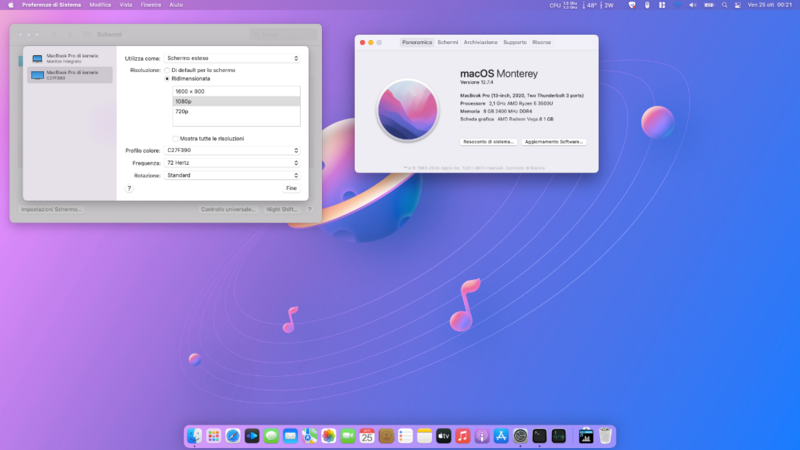
Task: Select 'Di default per lo schermo' option
Action: coord(167,70)
